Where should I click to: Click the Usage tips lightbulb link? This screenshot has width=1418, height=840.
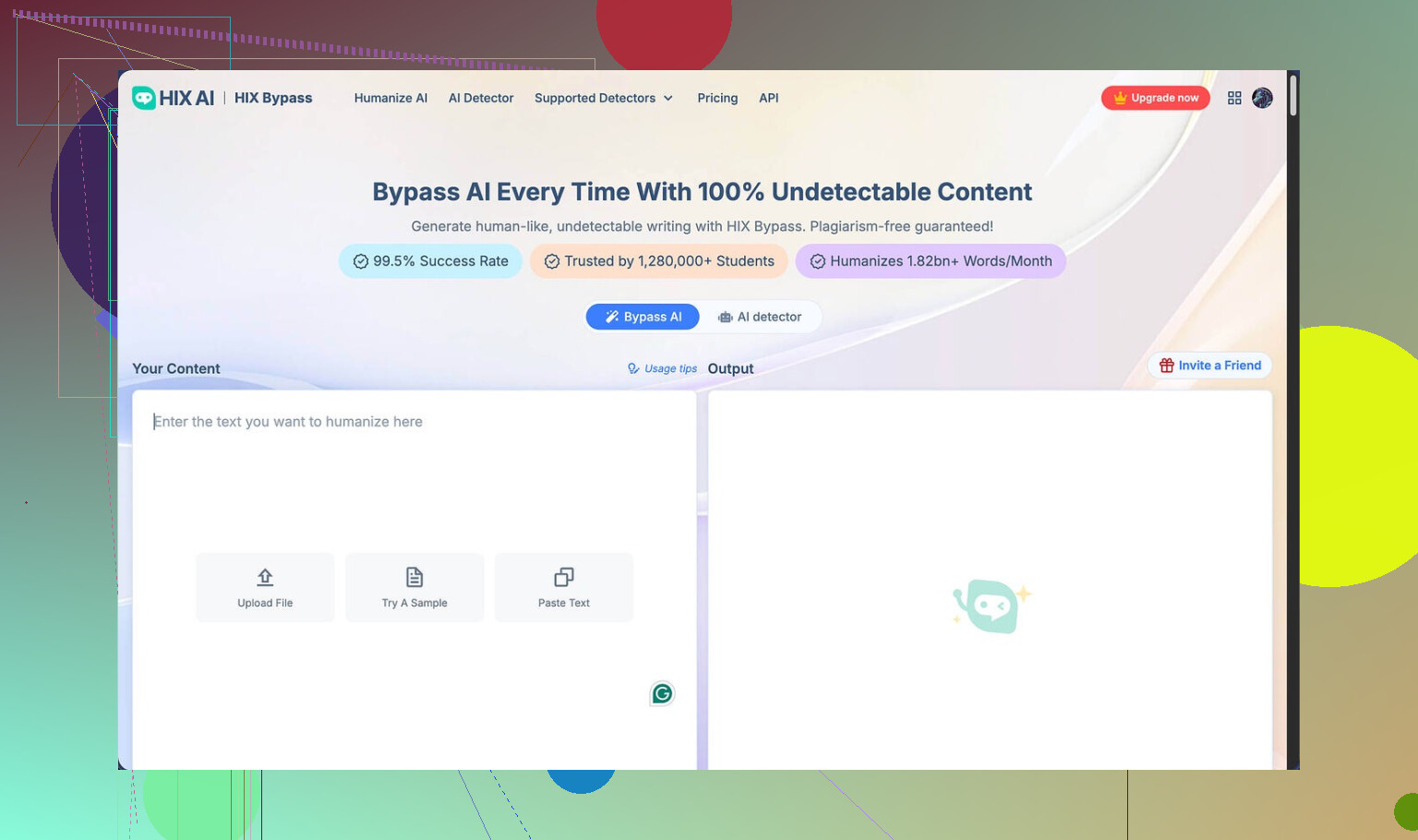pos(662,368)
